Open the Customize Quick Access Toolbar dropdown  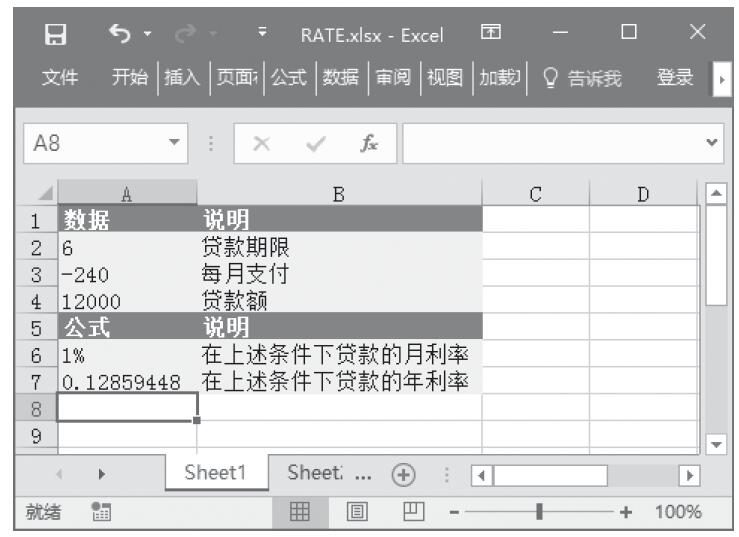pyautogui.click(x=261, y=37)
